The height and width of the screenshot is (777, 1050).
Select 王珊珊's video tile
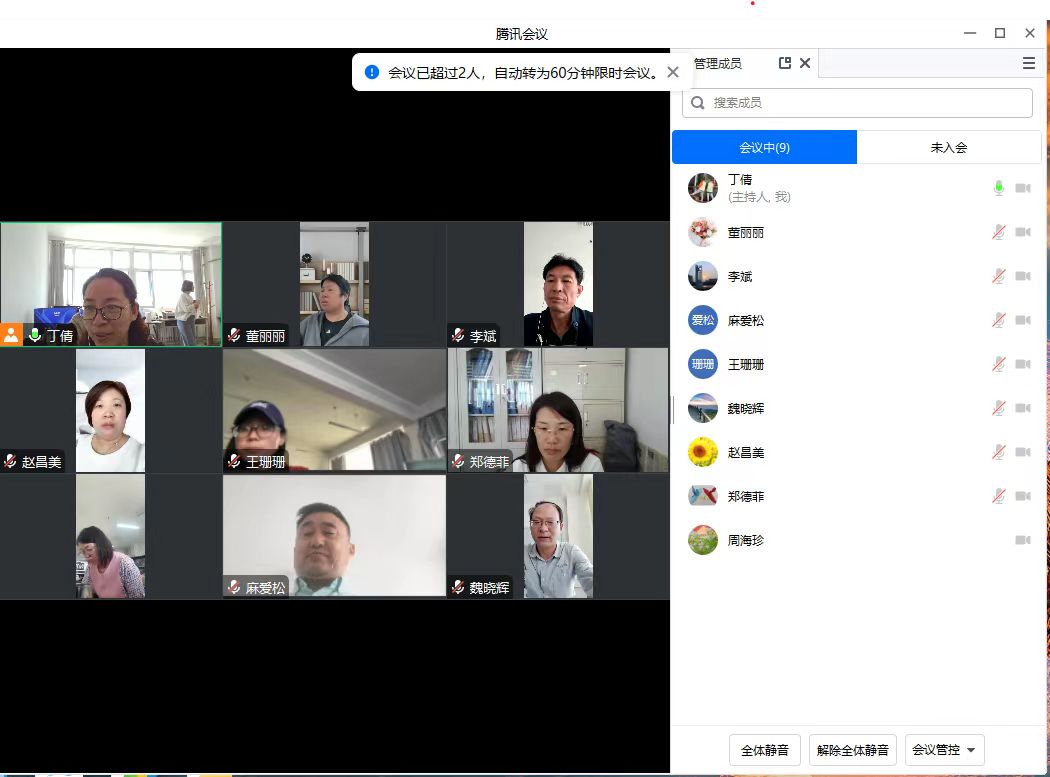point(334,411)
